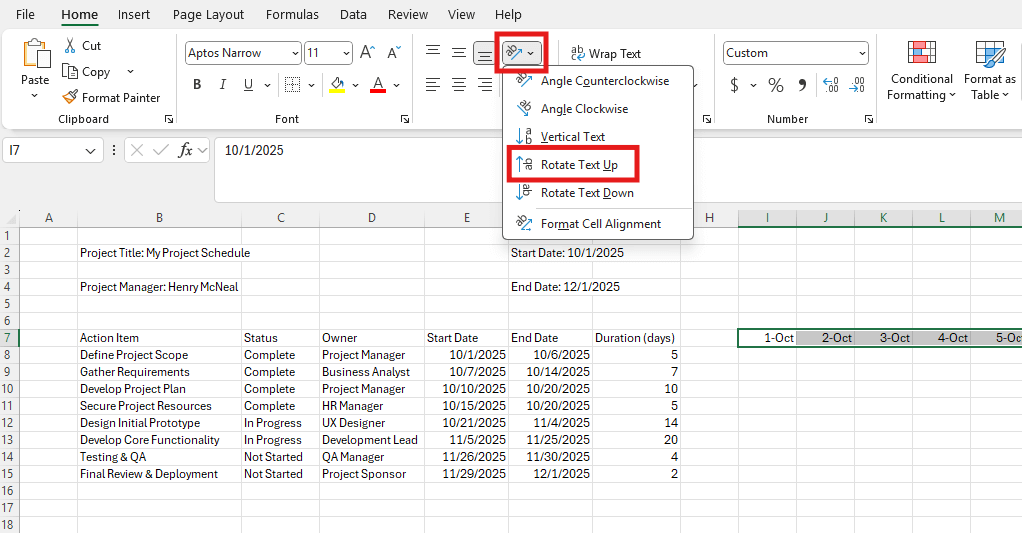Click the Increase Font Size icon
The height and width of the screenshot is (533, 1022).
[x=367, y=53]
